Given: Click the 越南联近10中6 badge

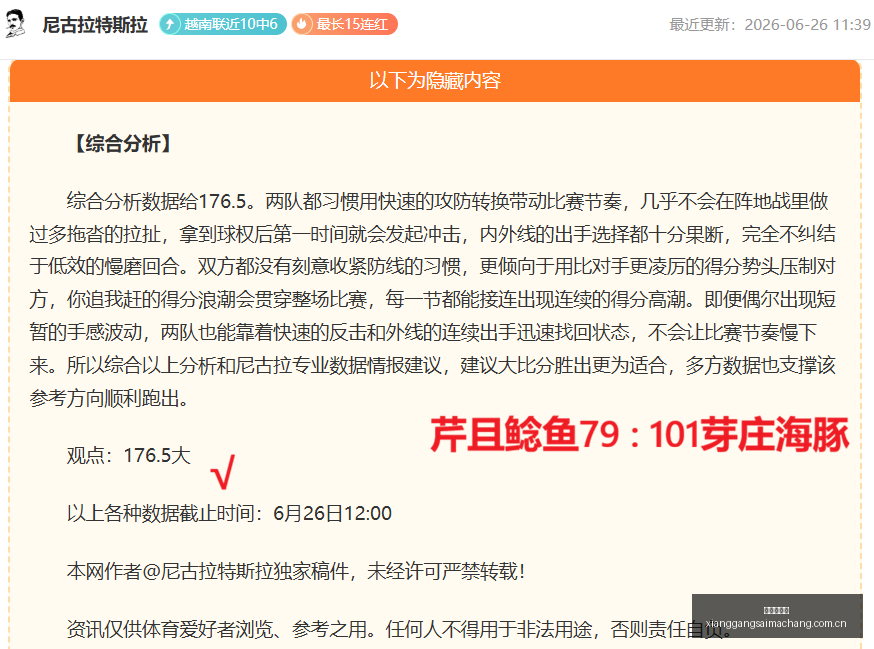Looking at the screenshot, I should 223,24.
